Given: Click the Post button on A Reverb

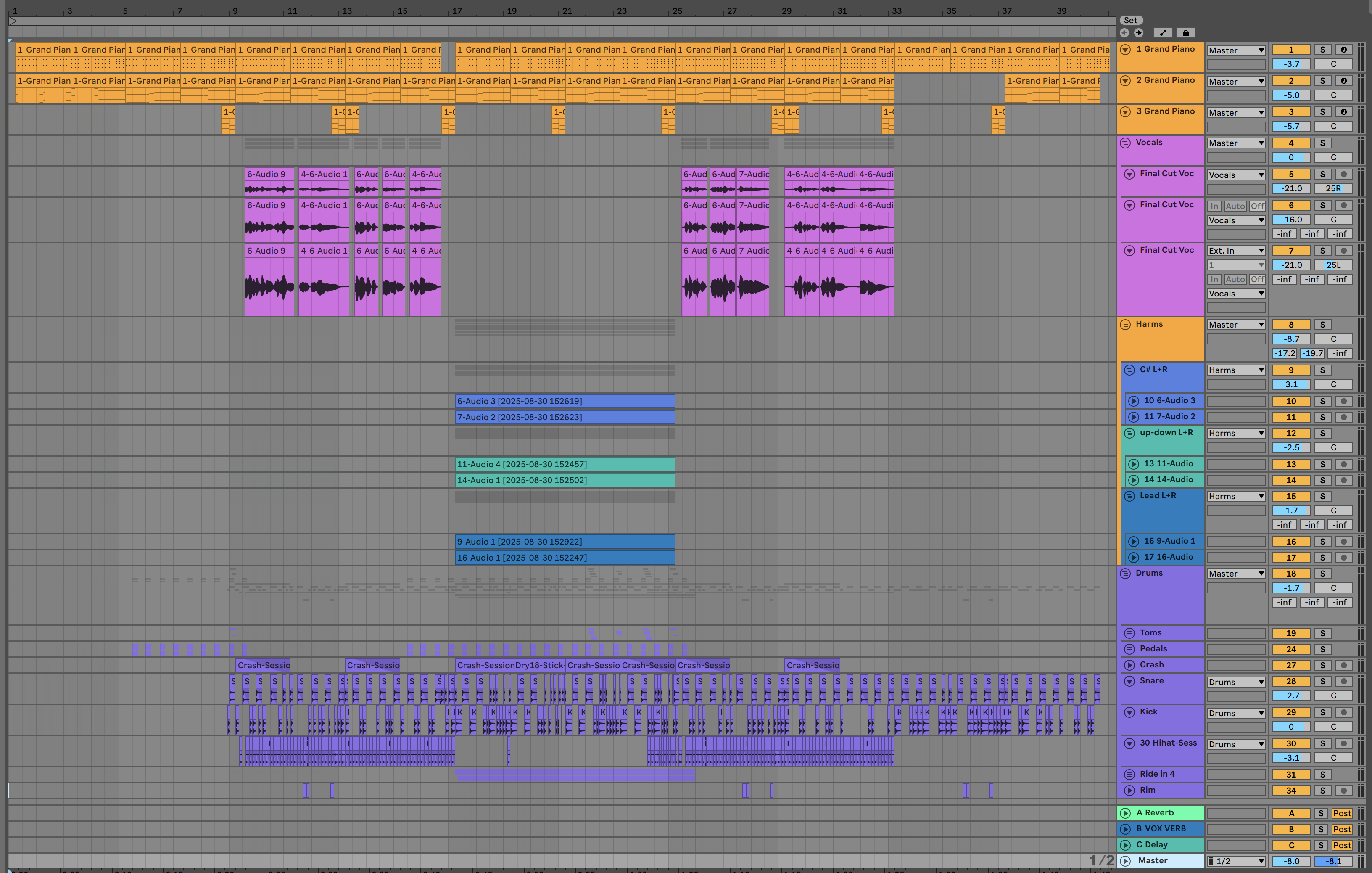Looking at the screenshot, I should (x=1341, y=814).
